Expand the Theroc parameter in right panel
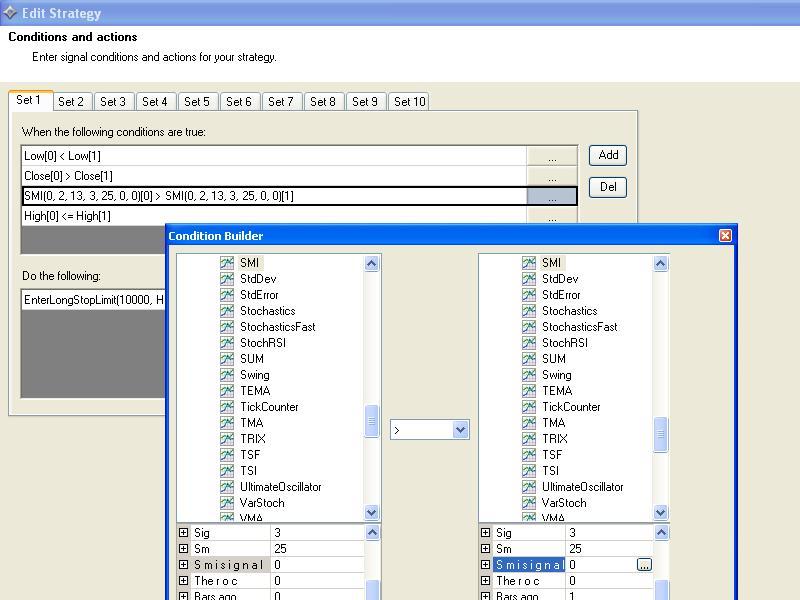The width and height of the screenshot is (800, 600). (485, 581)
